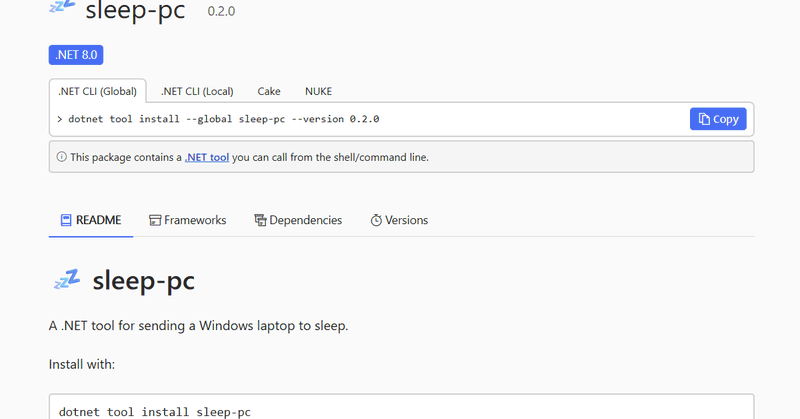Click the README sleep-pc heading
This screenshot has height=419, width=800.
[x=143, y=281]
